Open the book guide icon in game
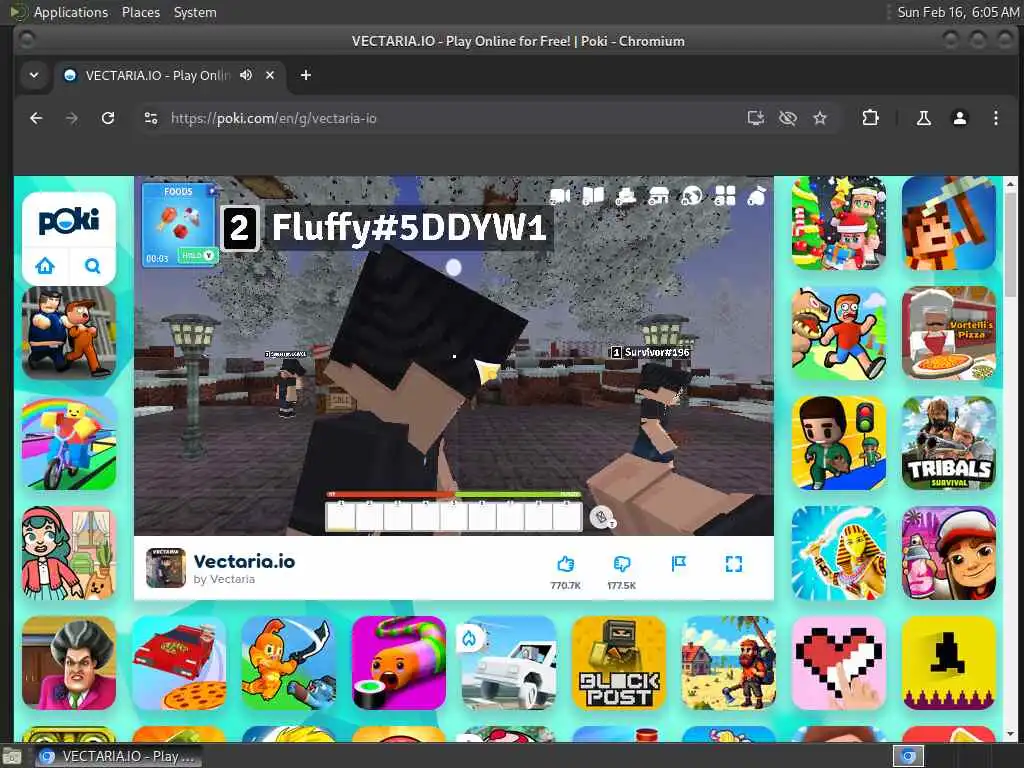The height and width of the screenshot is (768, 1024). (x=592, y=195)
